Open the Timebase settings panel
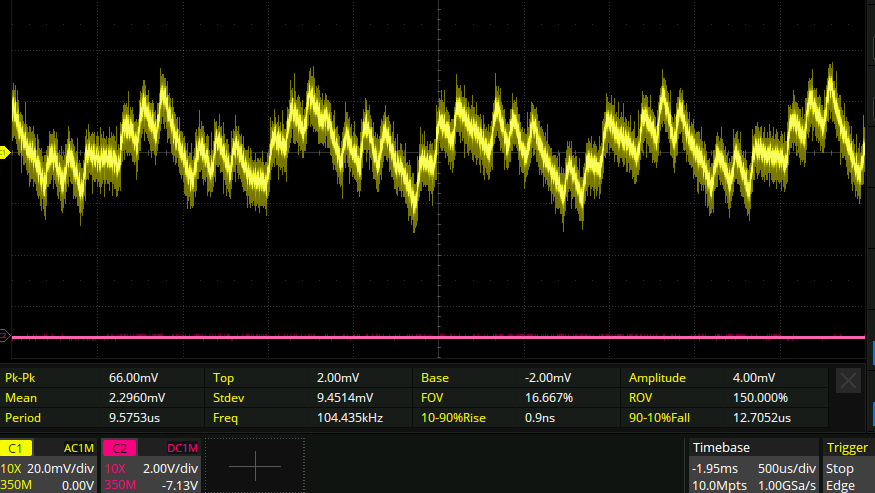Viewport: 875px width, 493px height. [722, 448]
